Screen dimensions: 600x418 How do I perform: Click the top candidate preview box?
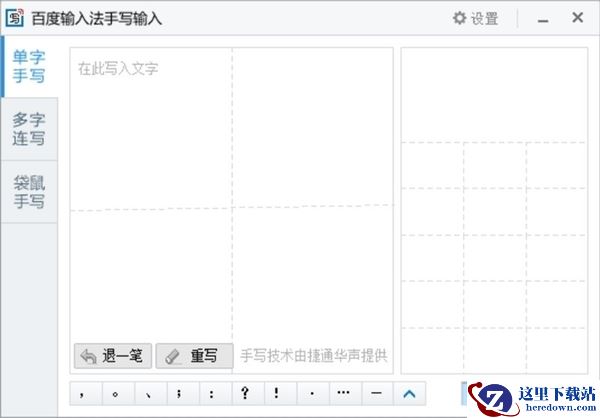494,95
